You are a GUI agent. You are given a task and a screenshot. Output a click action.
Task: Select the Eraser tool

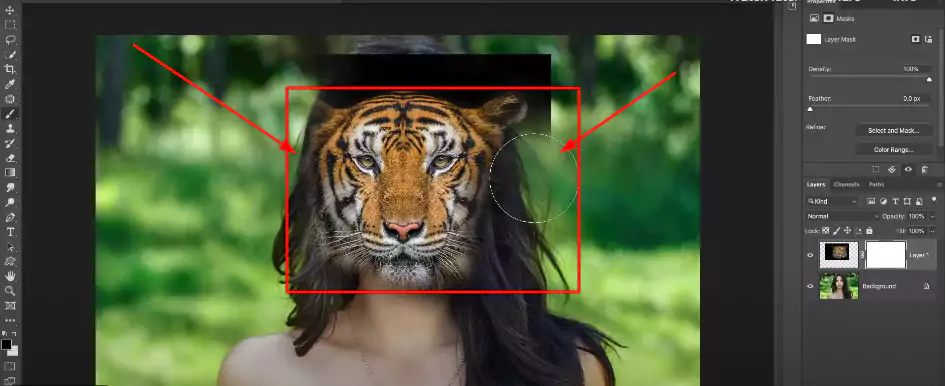pyautogui.click(x=10, y=158)
